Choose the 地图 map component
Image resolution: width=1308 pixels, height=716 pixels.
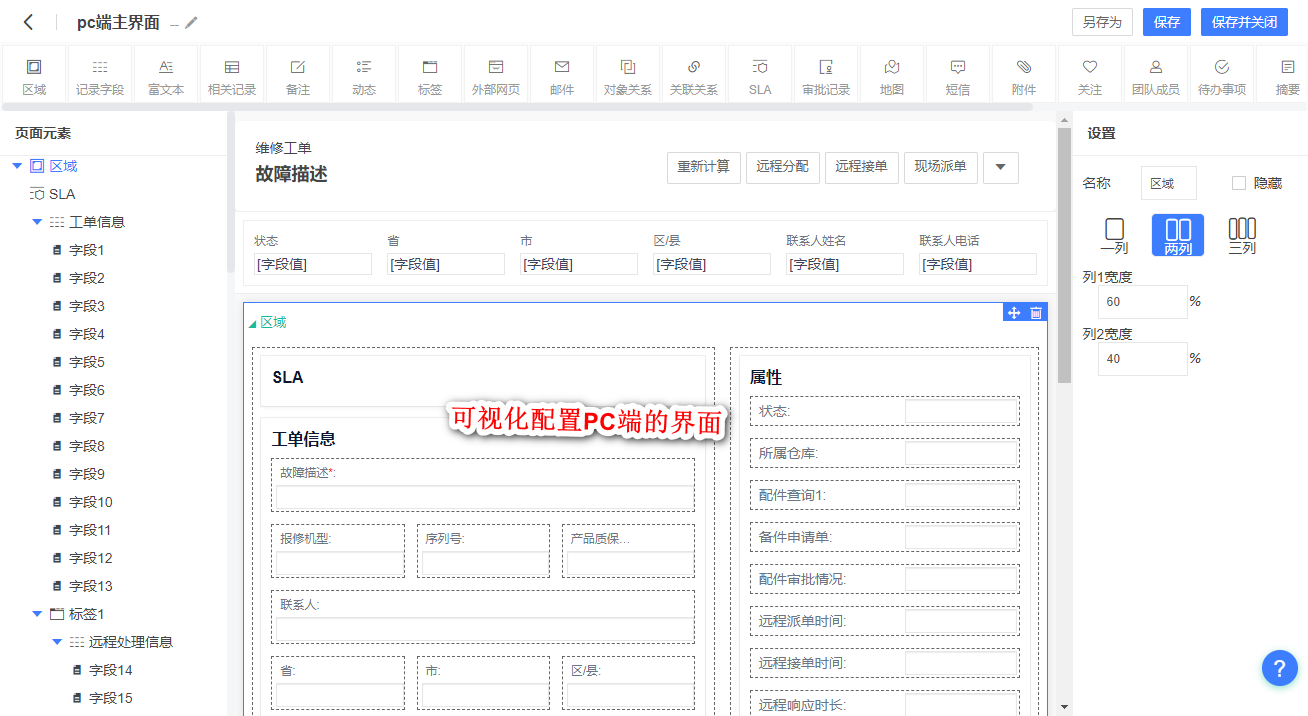pos(891,76)
